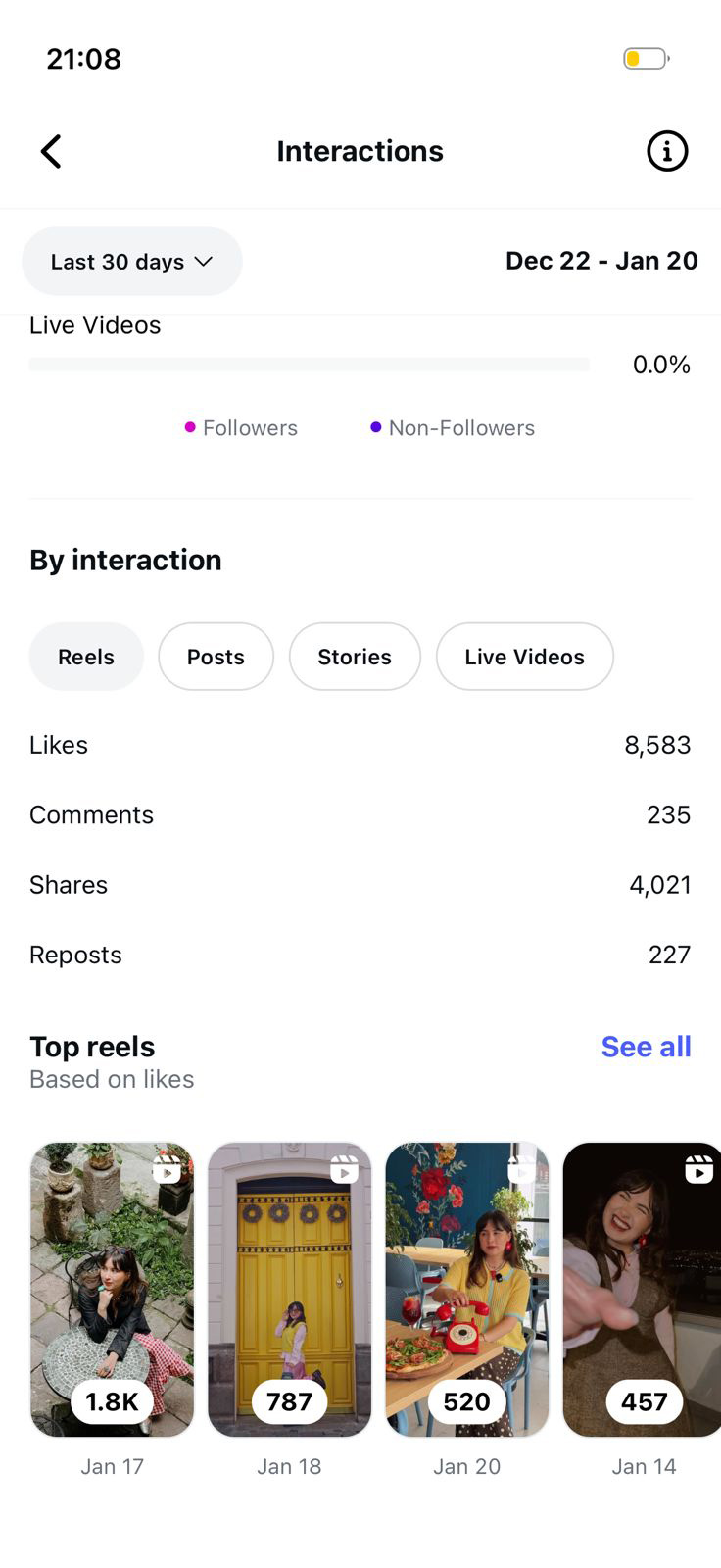This screenshot has height=1568, width=721.
Task: Expand the Last 30 days dropdown
Action: tap(132, 262)
